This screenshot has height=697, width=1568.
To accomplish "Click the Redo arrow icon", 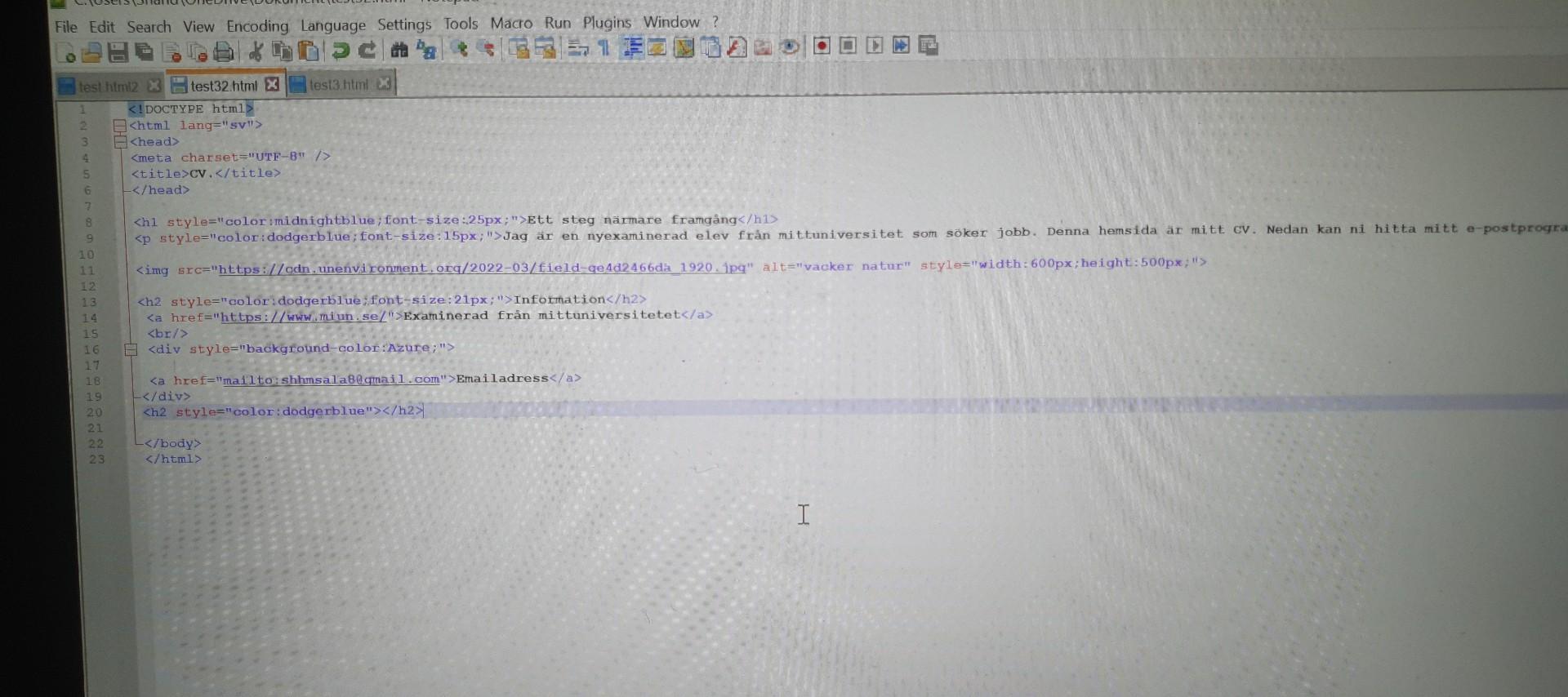I will [368, 51].
